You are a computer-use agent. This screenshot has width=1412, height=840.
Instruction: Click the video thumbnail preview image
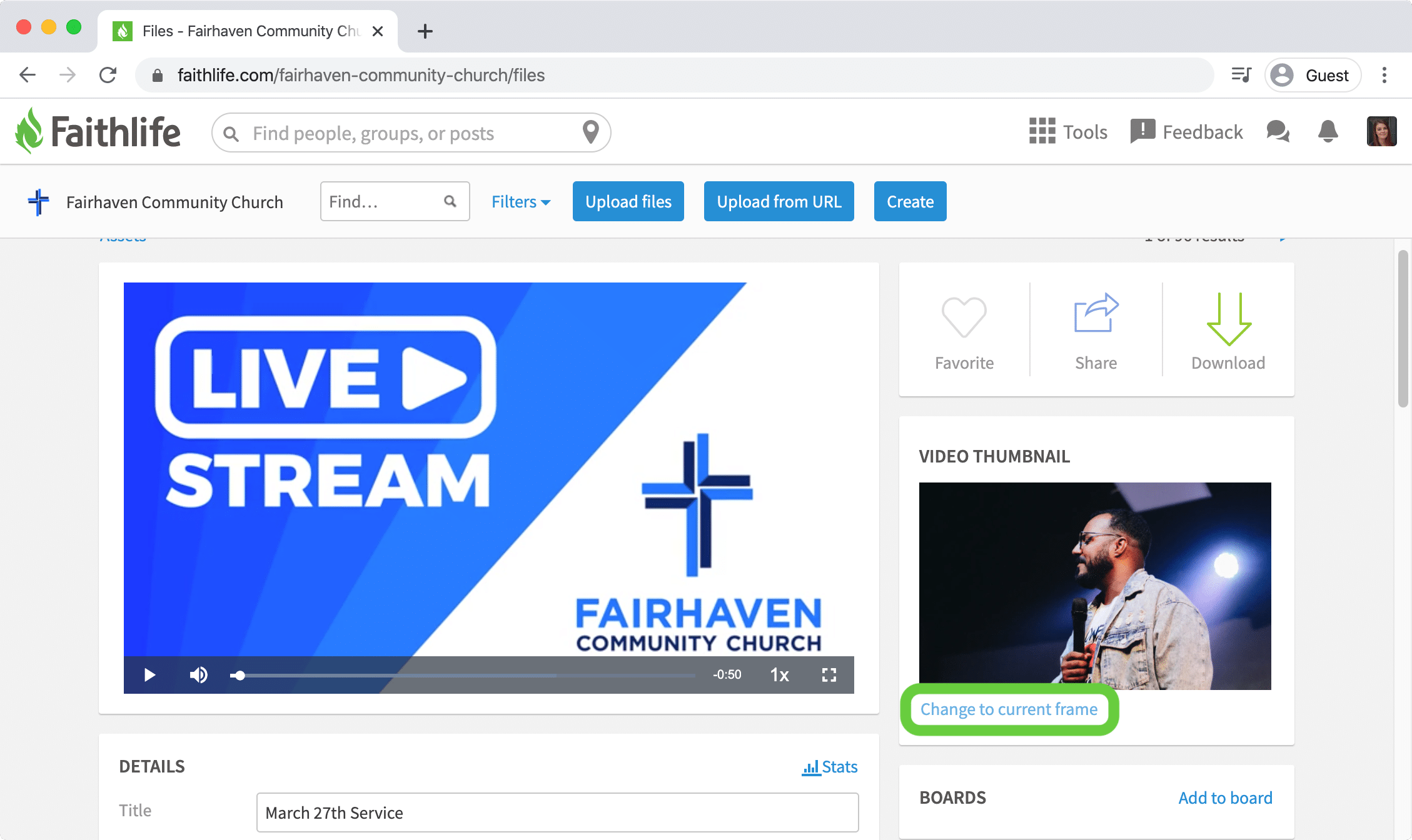click(x=1095, y=586)
